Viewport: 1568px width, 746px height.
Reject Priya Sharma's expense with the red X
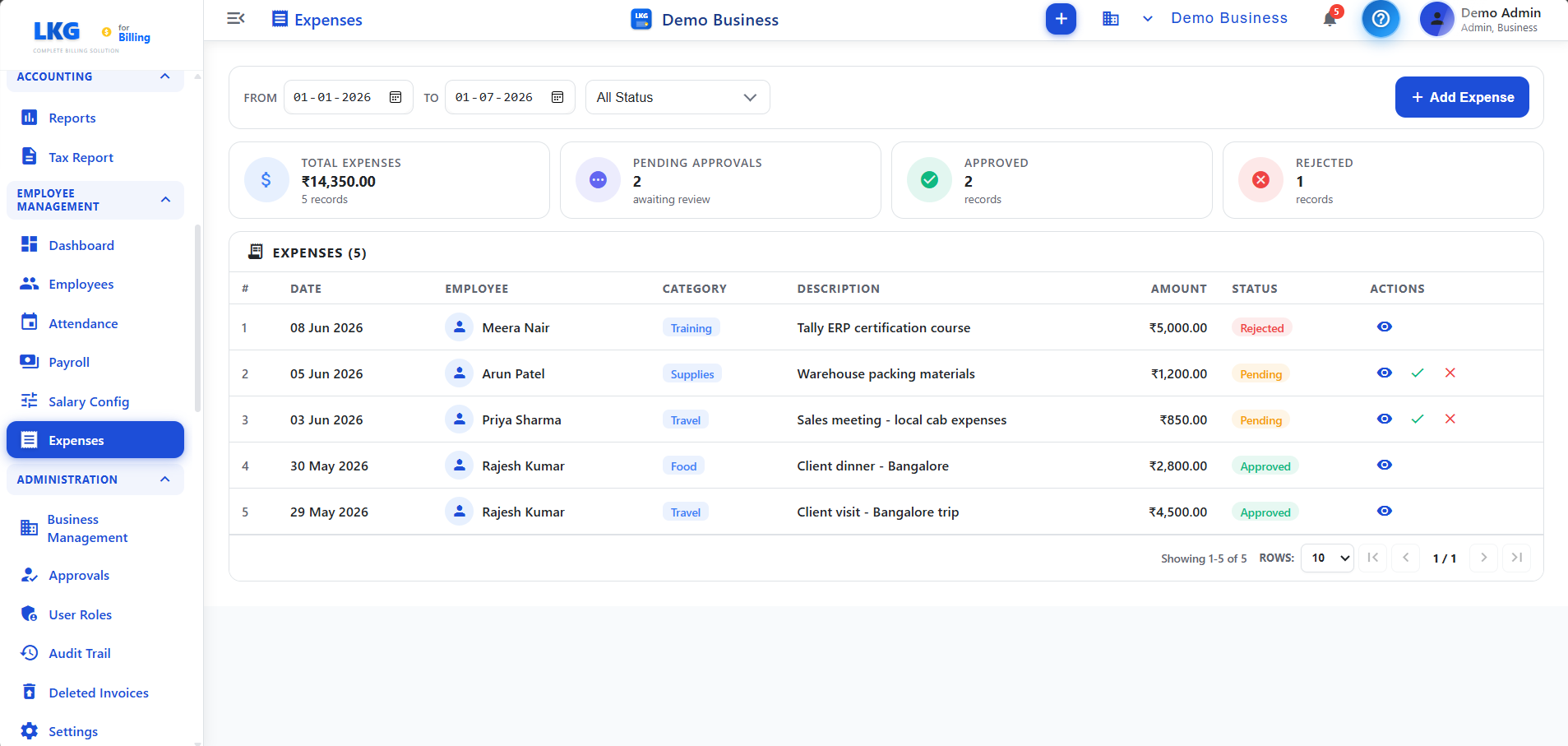(1450, 419)
